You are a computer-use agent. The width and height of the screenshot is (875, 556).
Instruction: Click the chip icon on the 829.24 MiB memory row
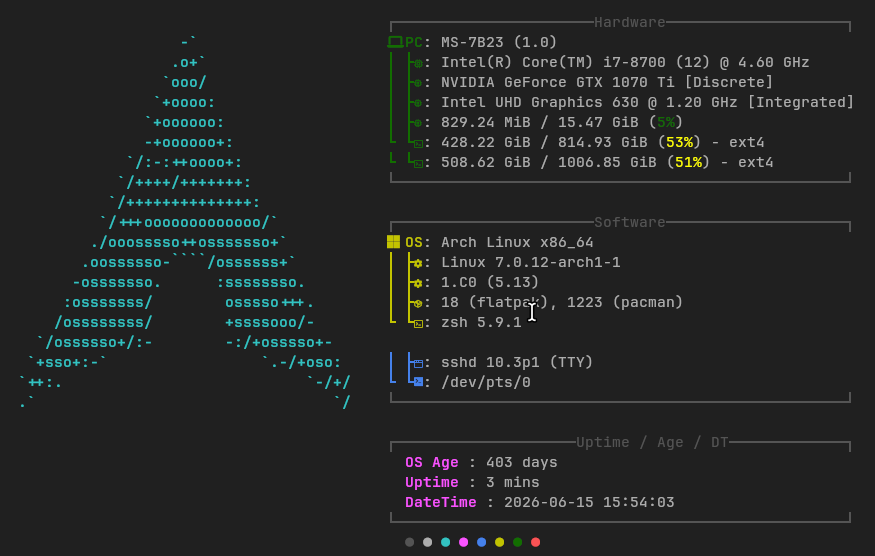[418, 123]
